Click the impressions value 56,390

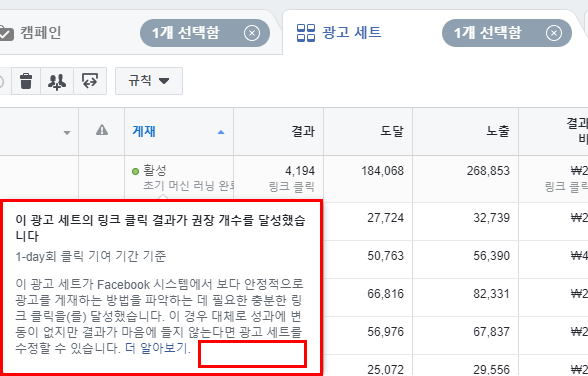pyautogui.click(x=492, y=256)
